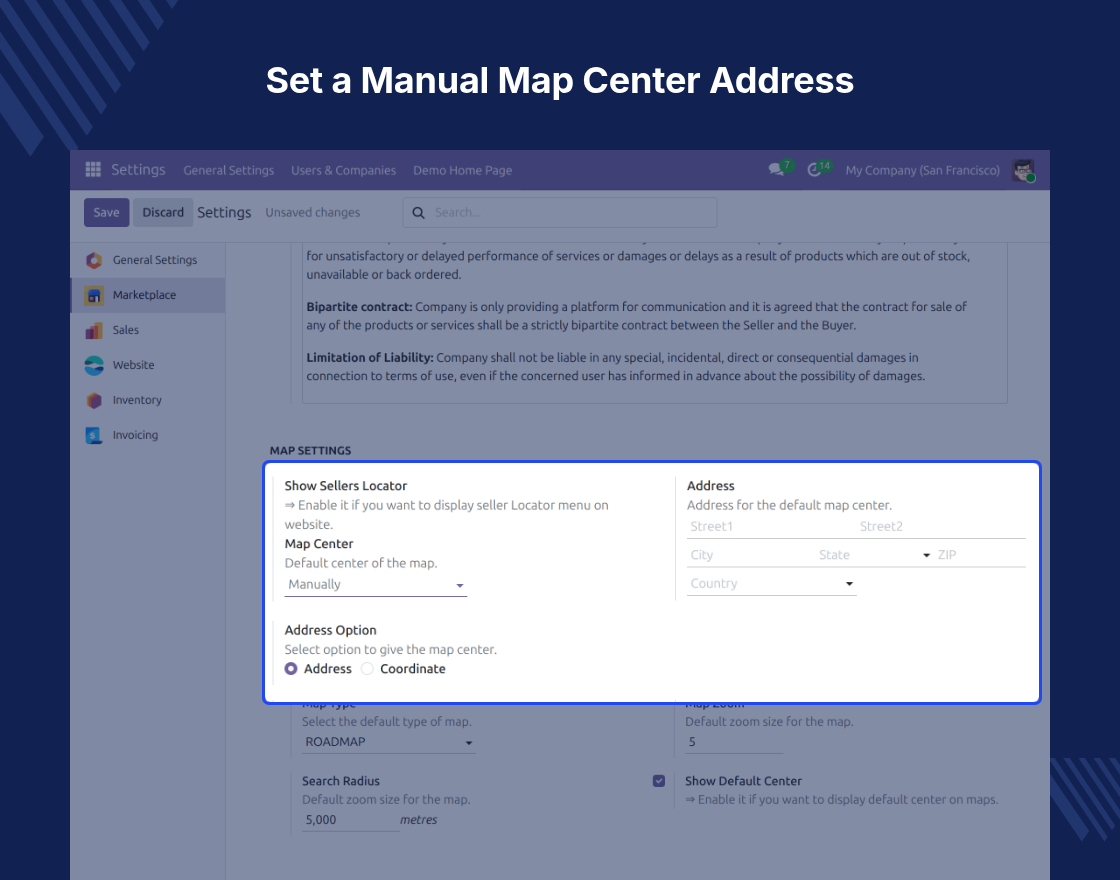The height and width of the screenshot is (880, 1120).
Task: Click the Discard button
Action: point(163,212)
